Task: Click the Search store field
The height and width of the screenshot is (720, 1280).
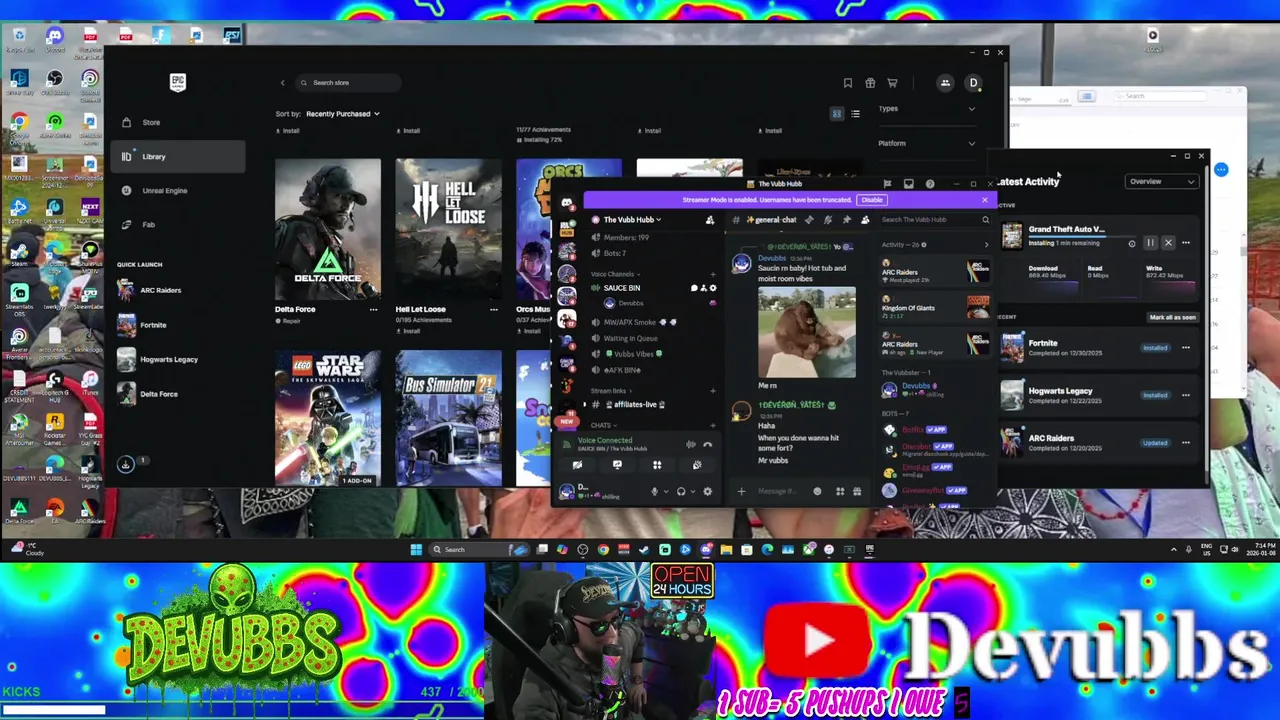Action: 350,83
